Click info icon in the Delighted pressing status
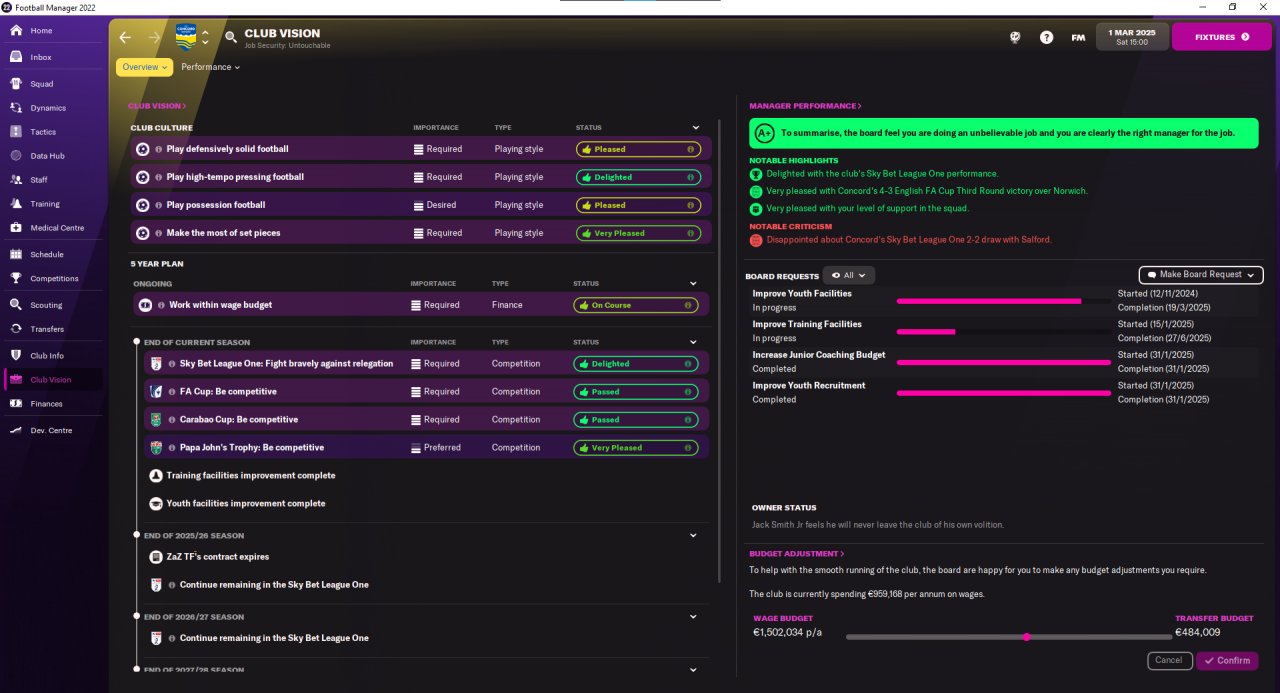This screenshot has height=693, width=1280. click(690, 177)
